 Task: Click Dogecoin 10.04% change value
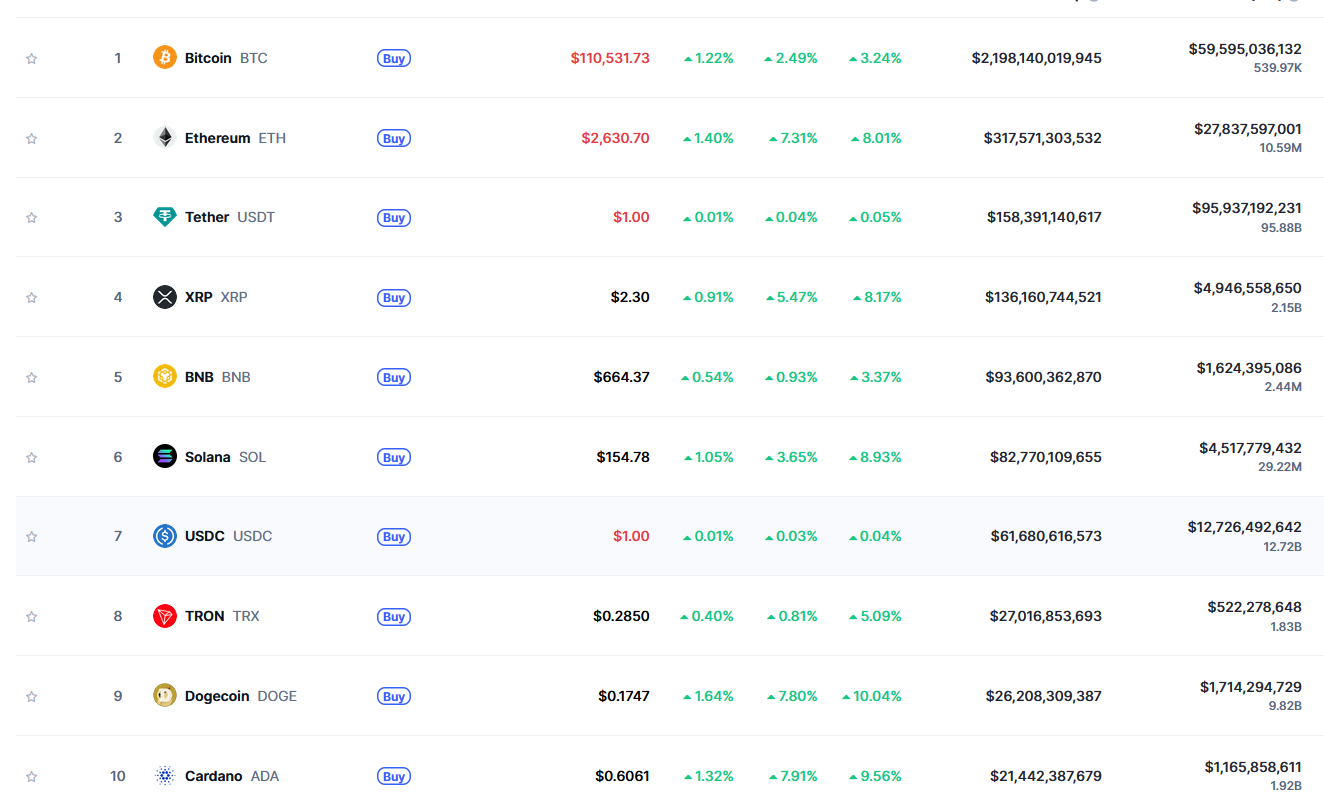(871, 696)
